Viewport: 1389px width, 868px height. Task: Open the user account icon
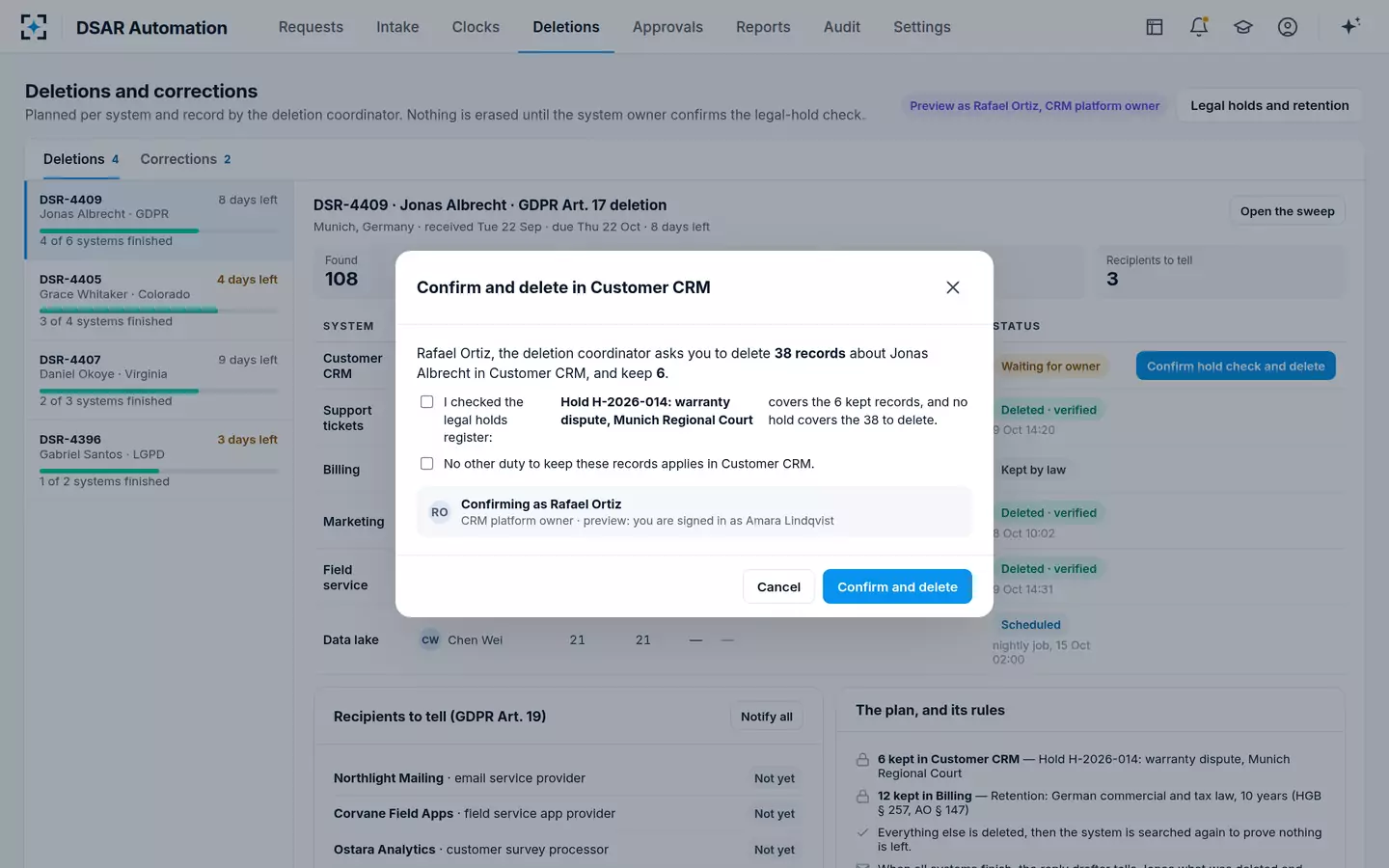click(x=1288, y=27)
